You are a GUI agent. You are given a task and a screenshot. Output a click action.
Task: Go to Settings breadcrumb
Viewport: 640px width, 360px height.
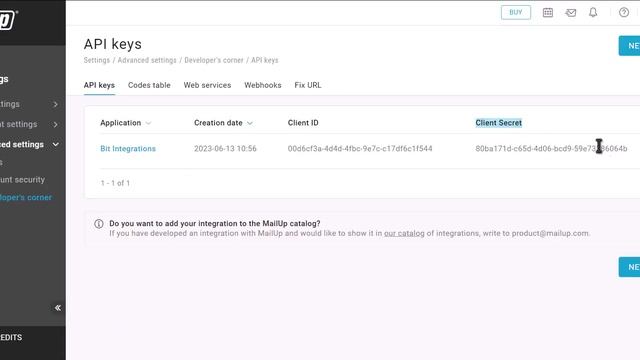click(x=97, y=60)
